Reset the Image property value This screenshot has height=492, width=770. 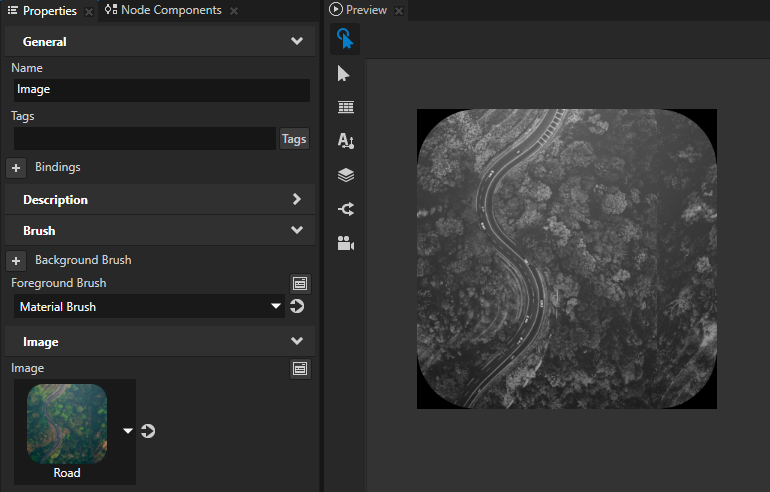tap(148, 431)
